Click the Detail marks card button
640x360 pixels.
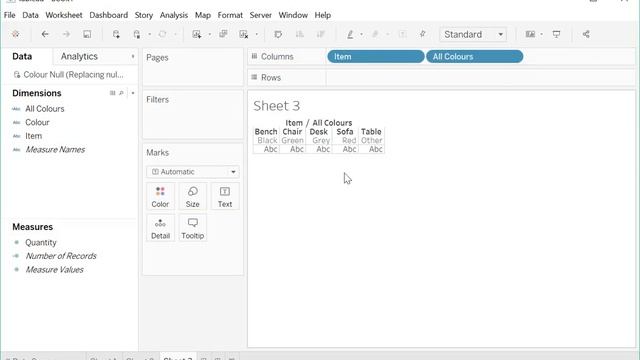160,229
